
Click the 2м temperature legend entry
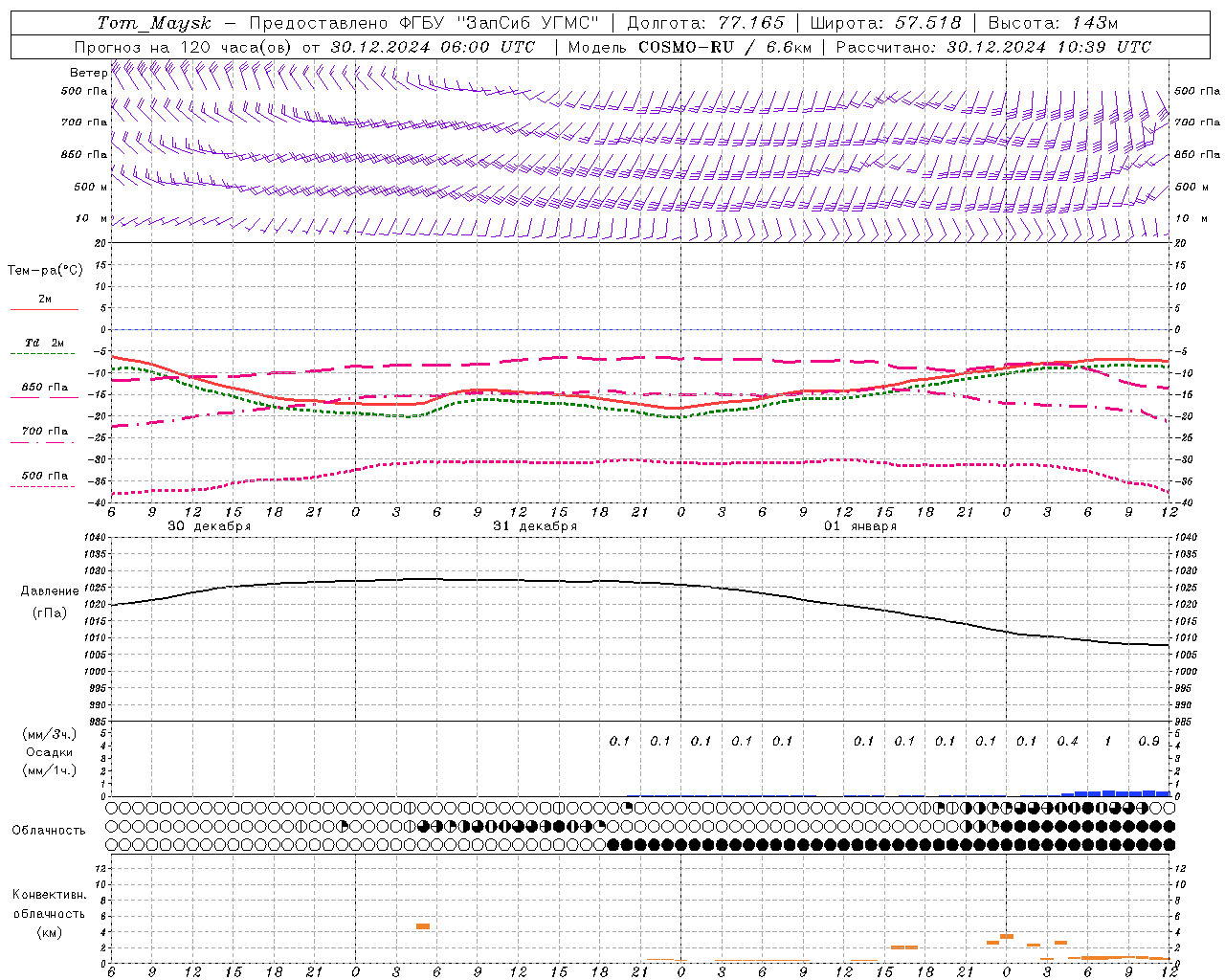[x=45, y=300]
